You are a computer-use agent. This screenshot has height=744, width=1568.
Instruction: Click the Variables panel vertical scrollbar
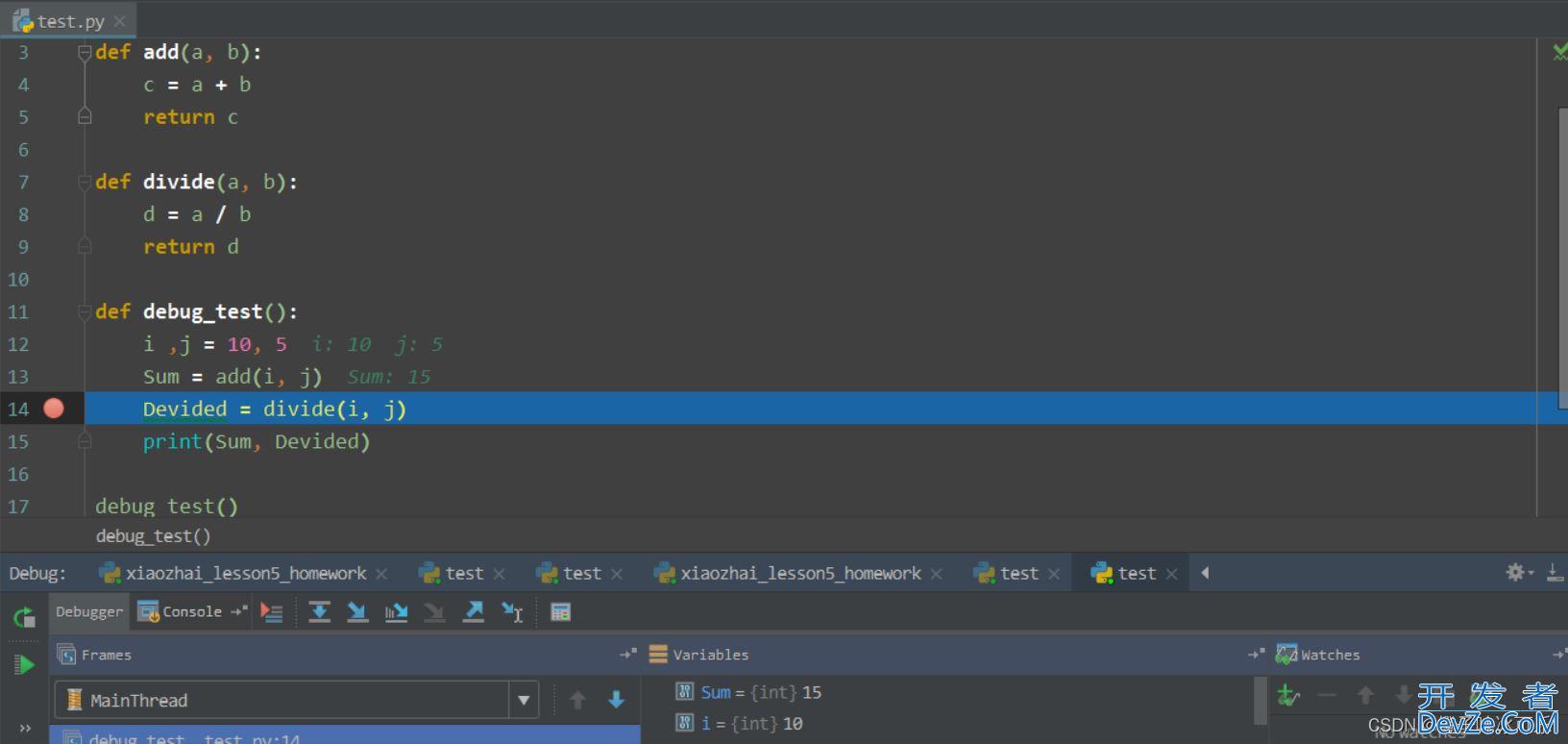(1261, 701)
